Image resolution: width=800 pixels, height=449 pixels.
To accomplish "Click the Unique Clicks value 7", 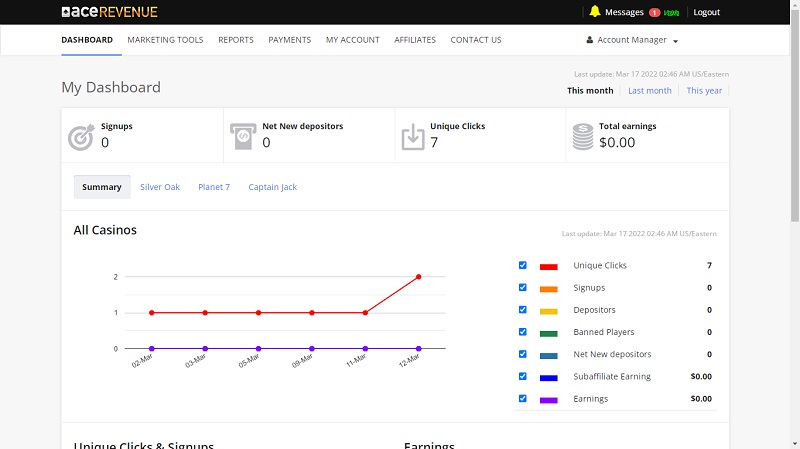I will coord(434,142).
